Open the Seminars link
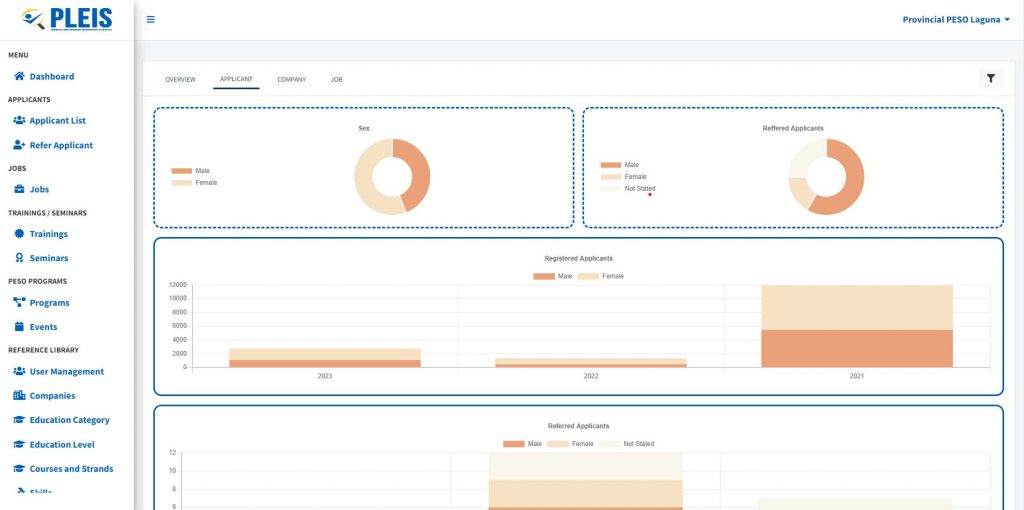Image resolution: width=1024 pixels, height=510 pixels. 49,258
